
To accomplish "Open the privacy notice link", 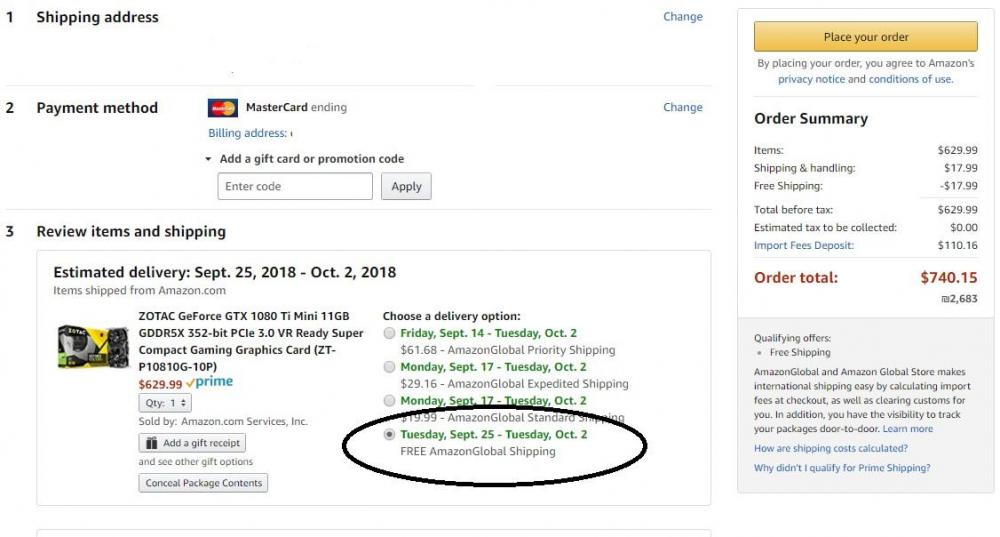I will [811, 79].
